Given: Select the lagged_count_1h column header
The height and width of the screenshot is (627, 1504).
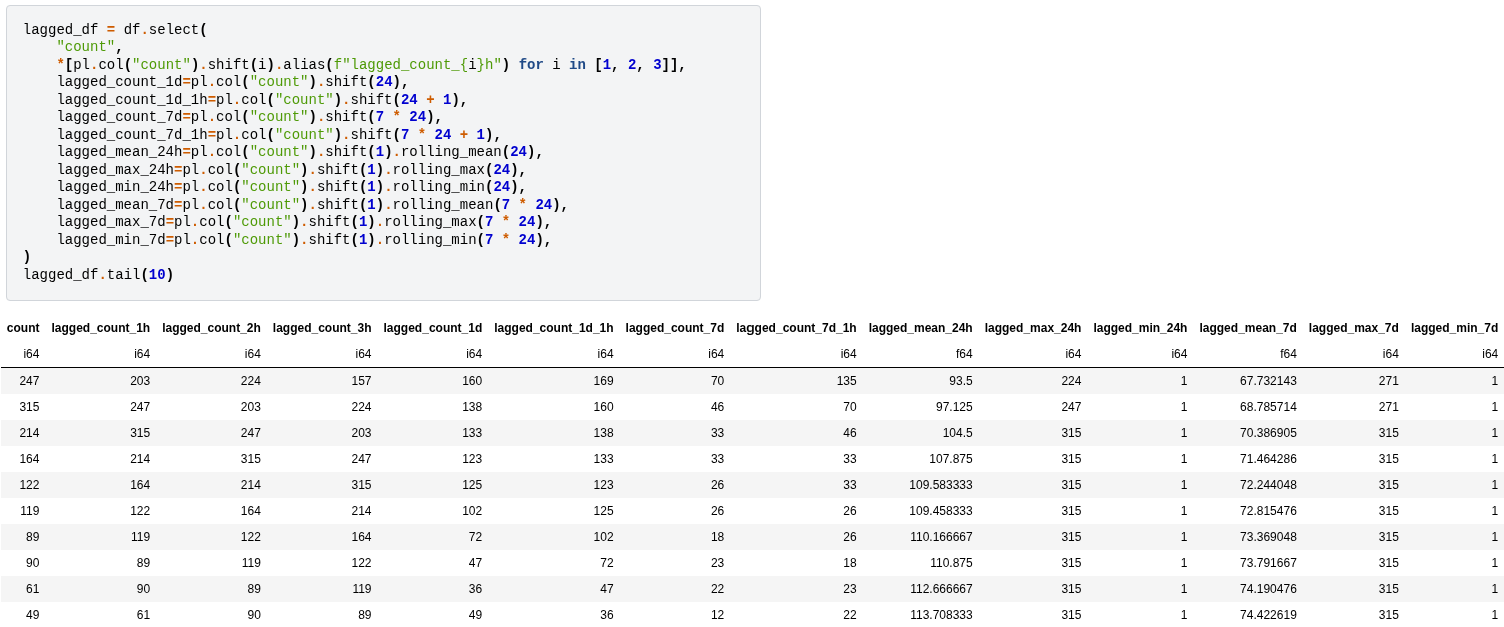Looking at the screenshot, I should point(101,328).
